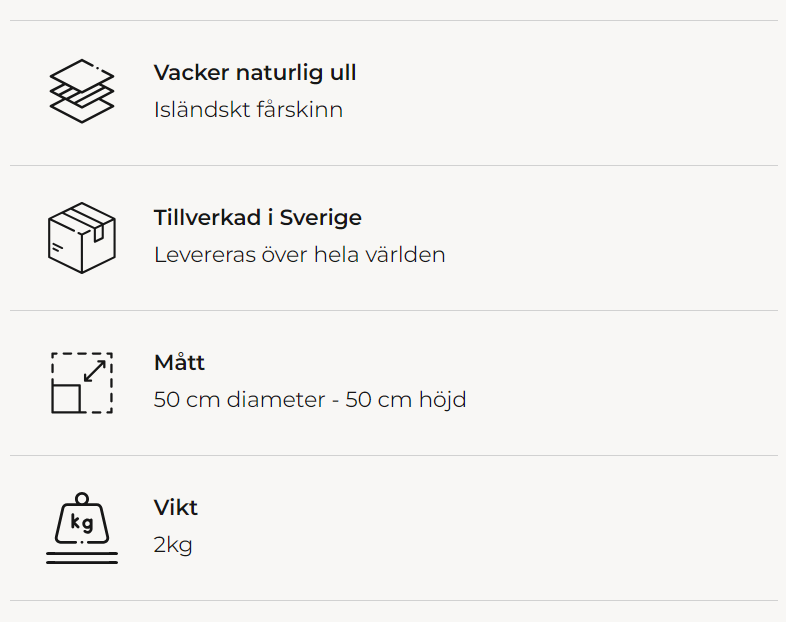
Task: Click the double base lines under weight icon
Action: tap(82, 558)
